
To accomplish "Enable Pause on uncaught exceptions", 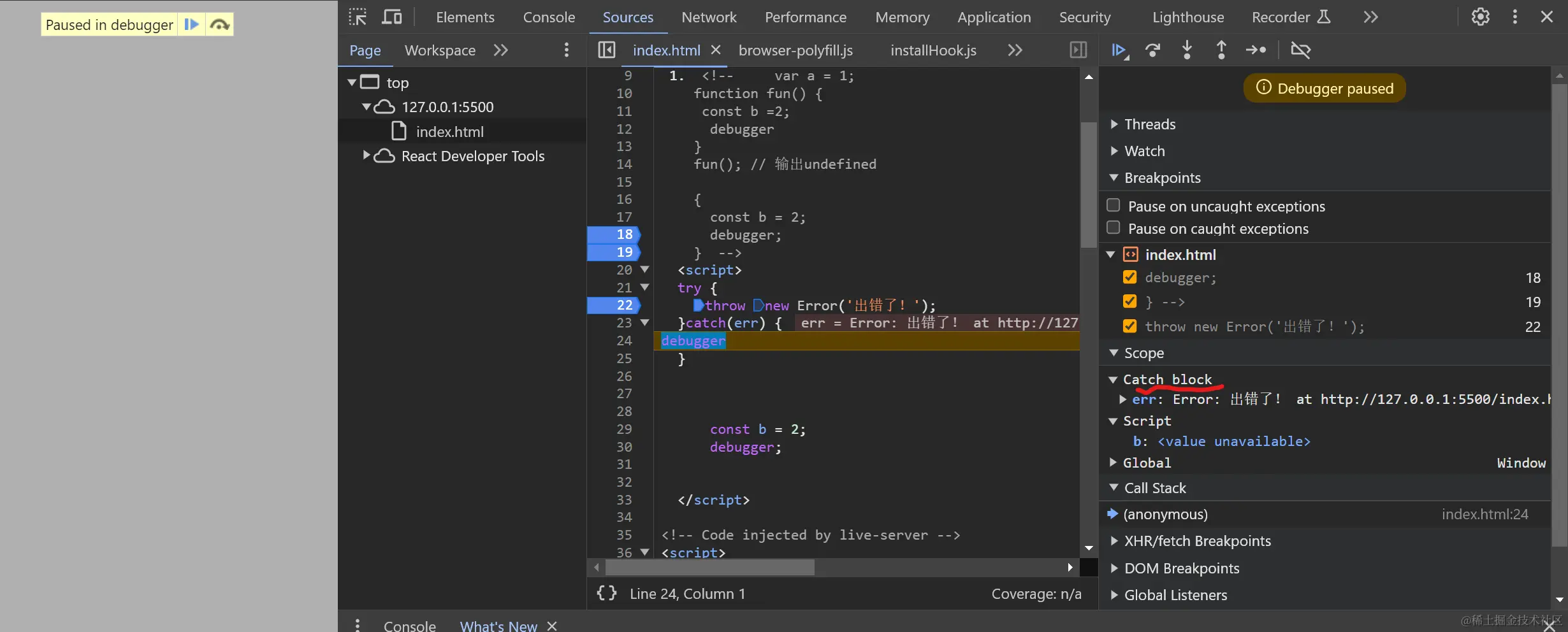I will click(1114, 205).
